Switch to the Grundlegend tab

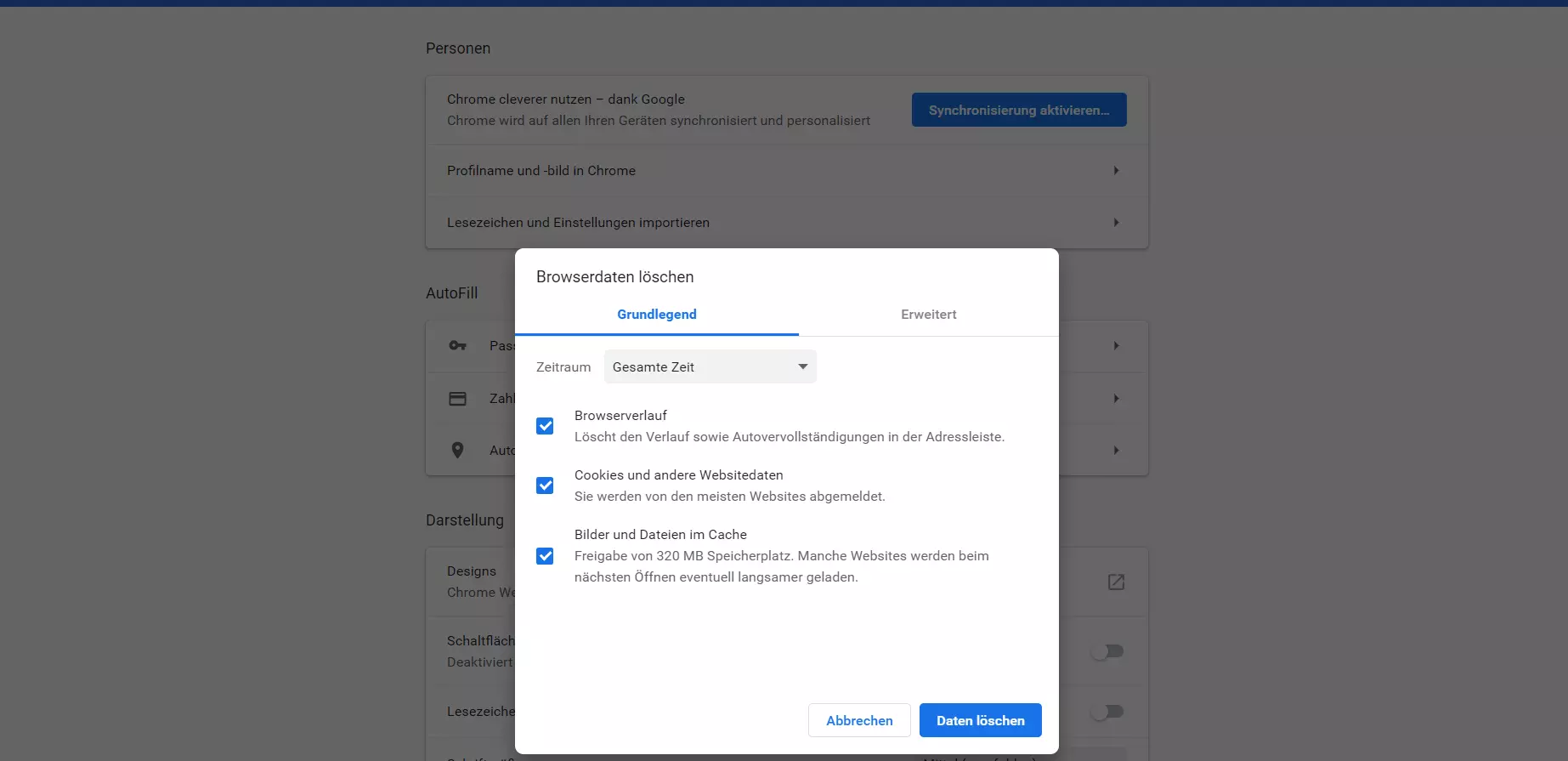(x=657, y=315)
